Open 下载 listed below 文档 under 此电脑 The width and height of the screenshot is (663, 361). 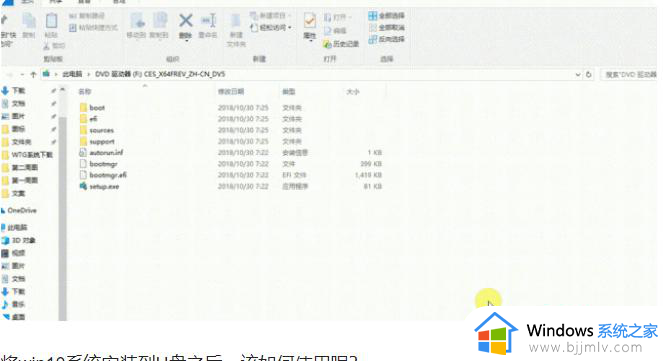(x=14, y=292)
